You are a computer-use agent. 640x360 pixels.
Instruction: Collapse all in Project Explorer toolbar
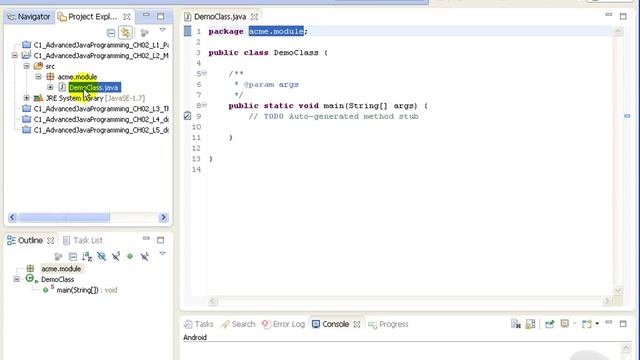[x=111, y=33]
